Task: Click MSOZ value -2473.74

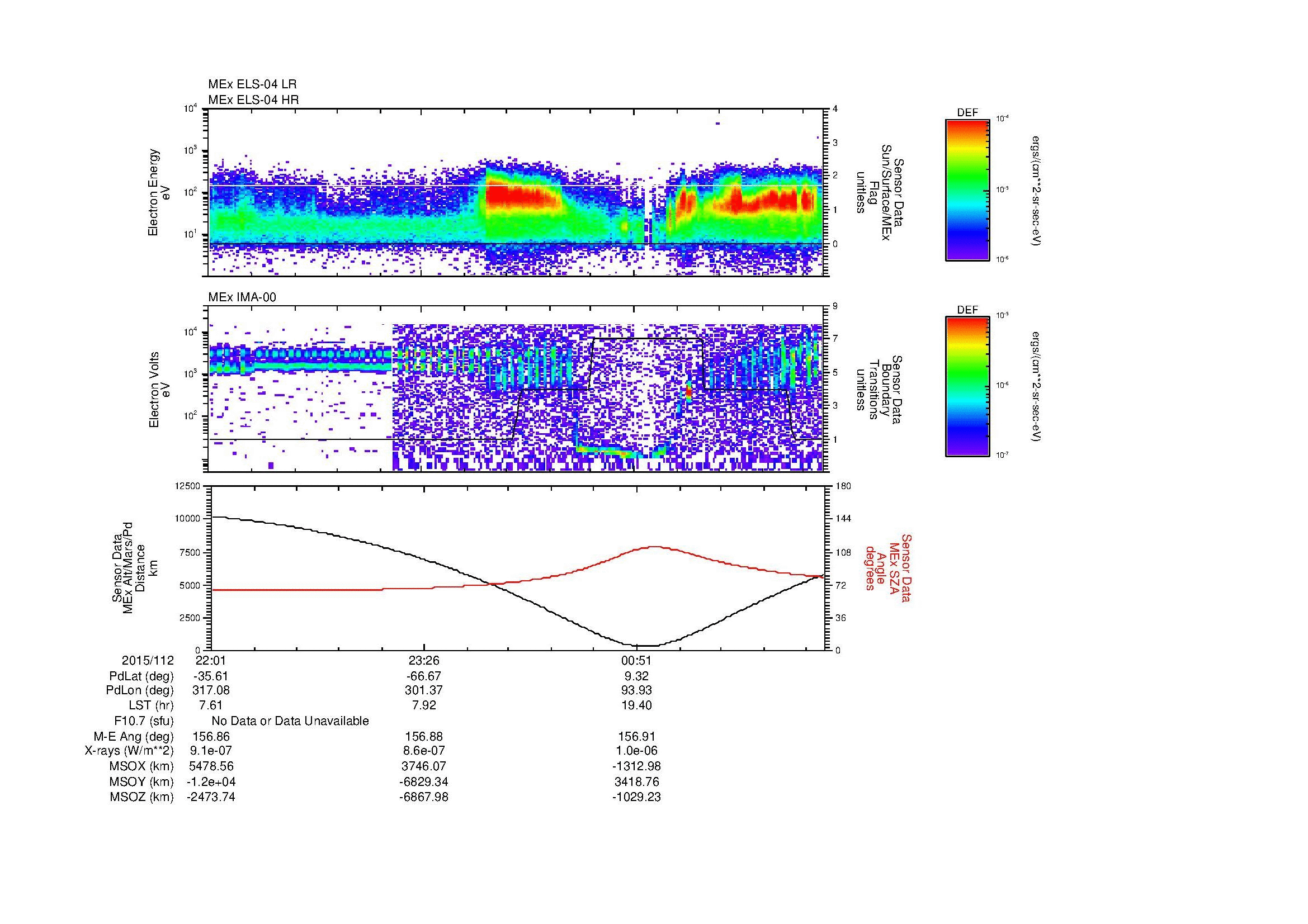Action: (x=211, y=797)
